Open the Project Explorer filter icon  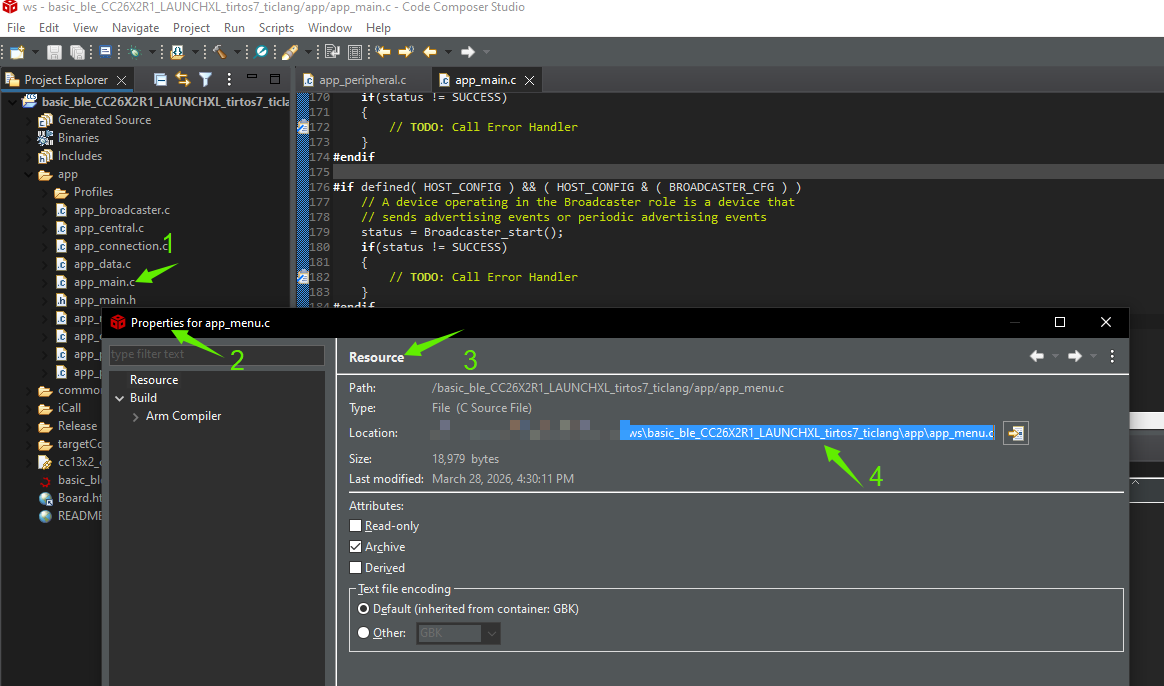(x=206, y=79)
